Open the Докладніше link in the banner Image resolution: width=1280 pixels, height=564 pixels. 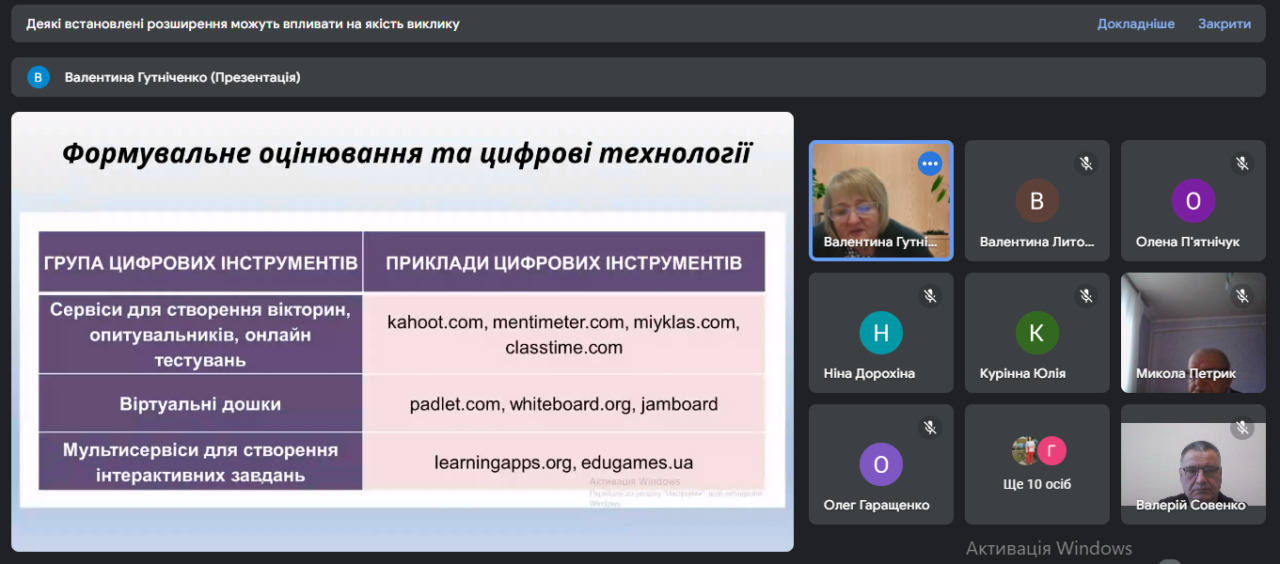[1136, 24]
